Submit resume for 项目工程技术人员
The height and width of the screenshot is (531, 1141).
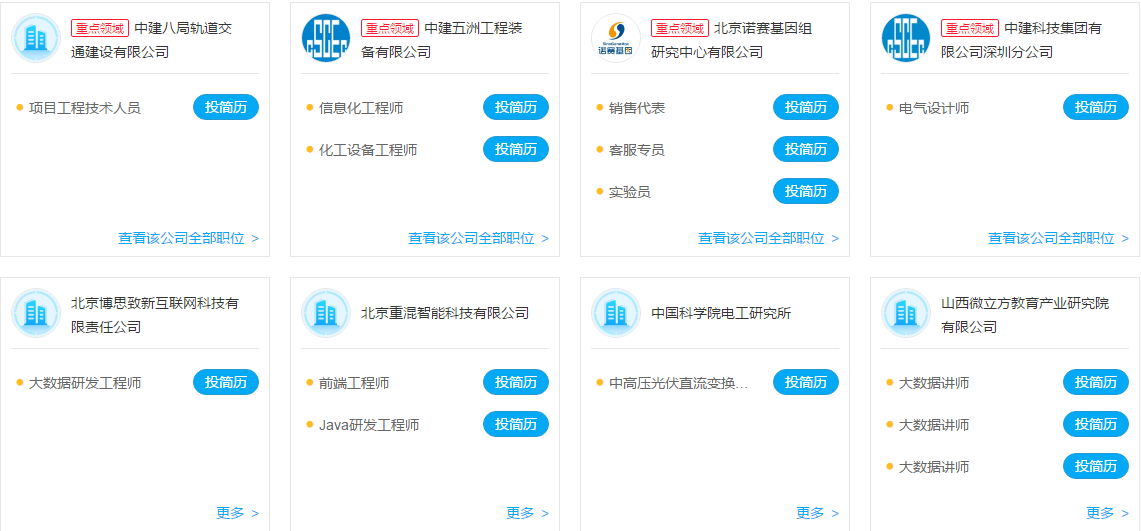coord(226,107)
